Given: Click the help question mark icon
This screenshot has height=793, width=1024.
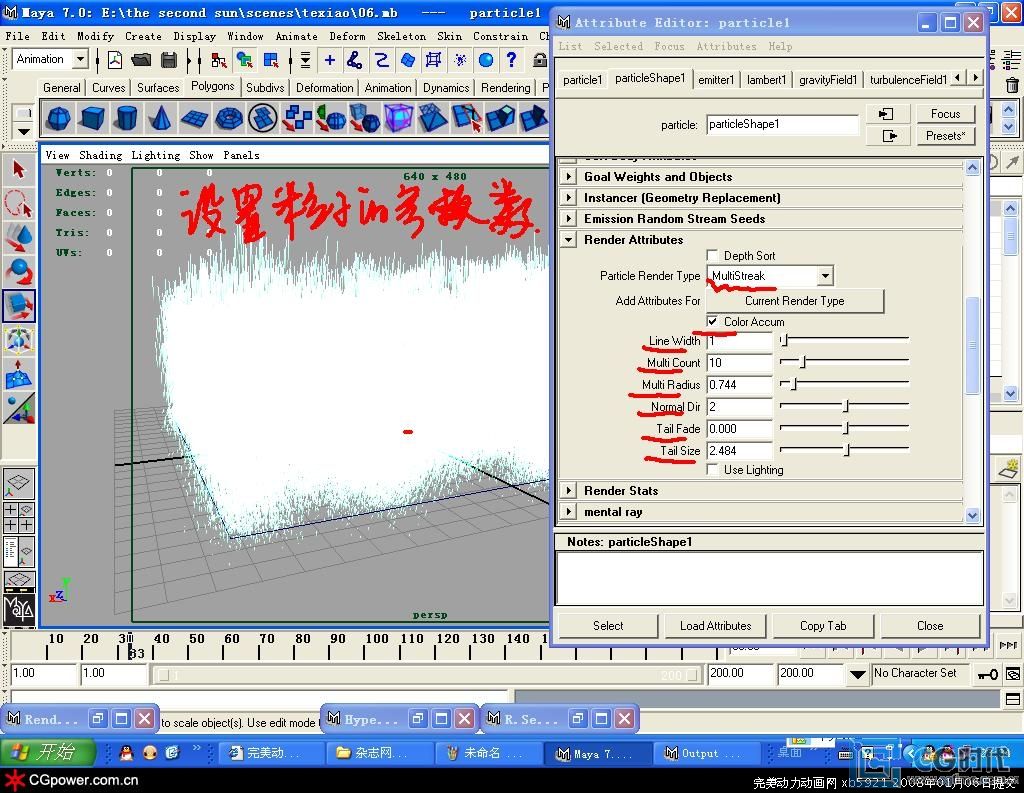Looking at the screenshot, I should click(512, 61).
